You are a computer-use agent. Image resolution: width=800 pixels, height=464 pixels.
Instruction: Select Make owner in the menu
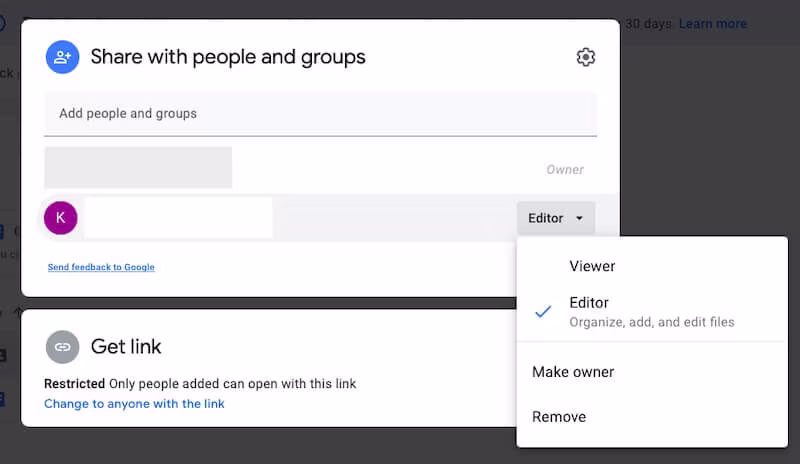[573, 372]
